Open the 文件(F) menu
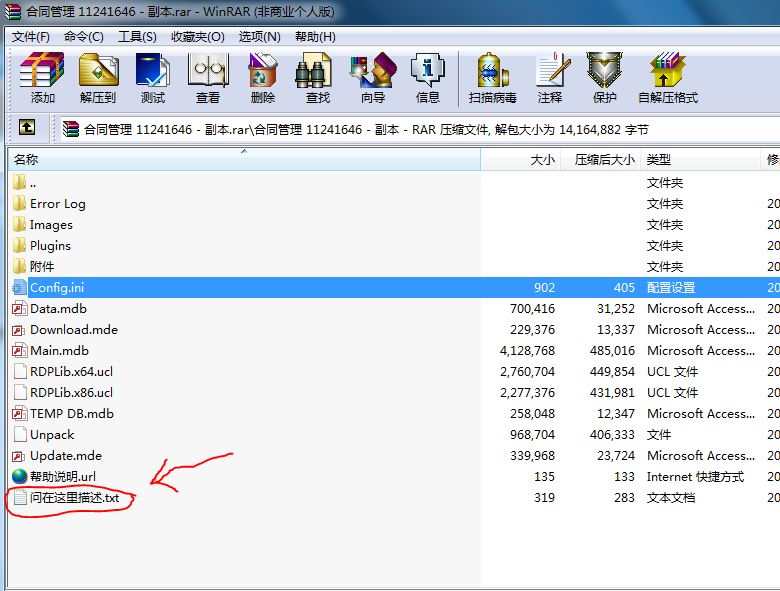 [x=31, y=37]
